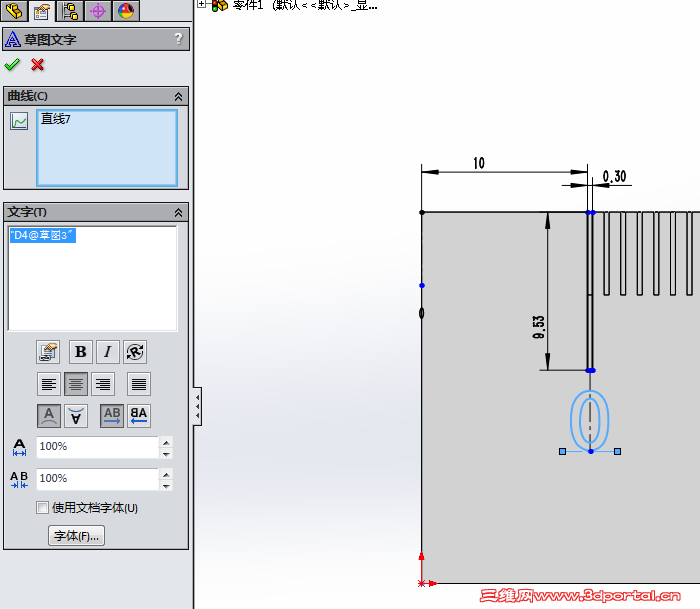Viewport: 700px width, 609px height.
Task: Increase the width factor value
Action: point(166,442)
